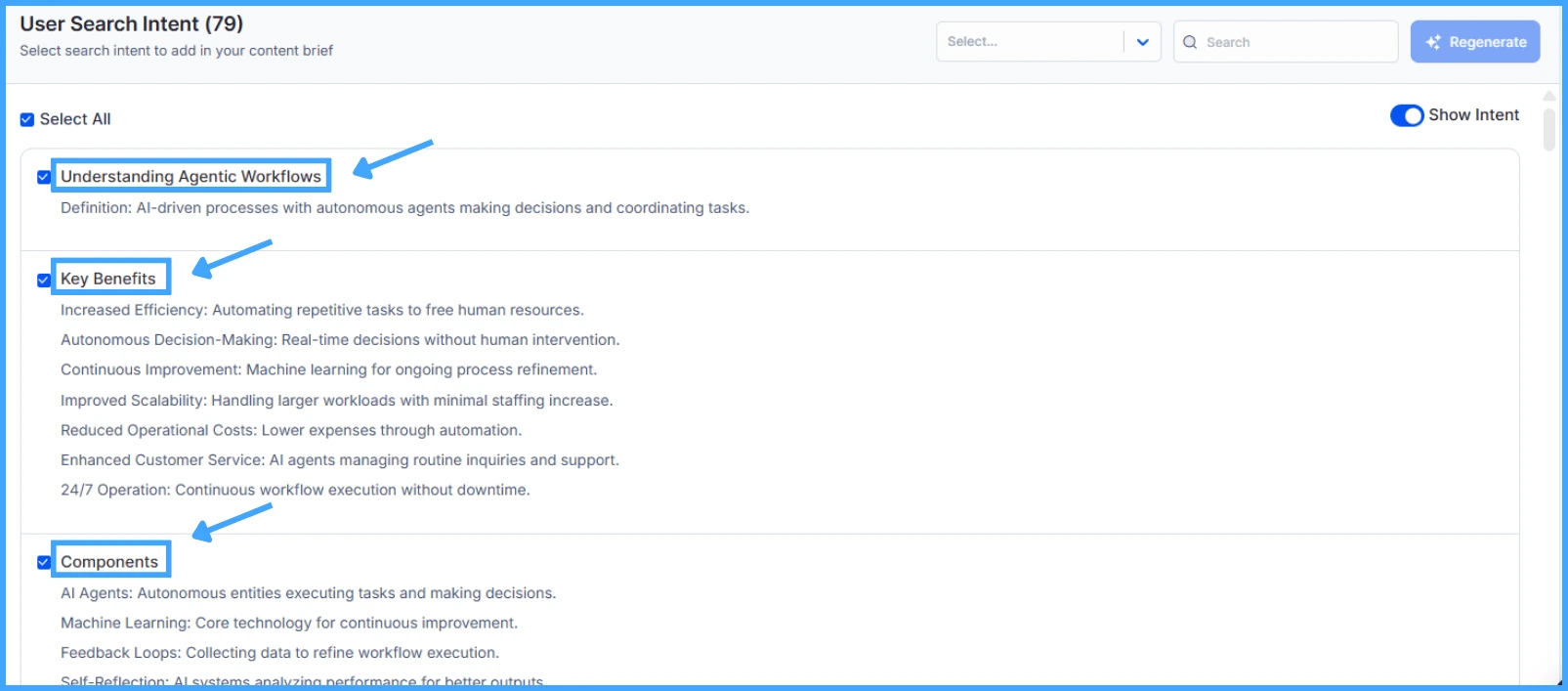Deselect the Components checkbox
1568x691 pixels.
pos(44,562)
